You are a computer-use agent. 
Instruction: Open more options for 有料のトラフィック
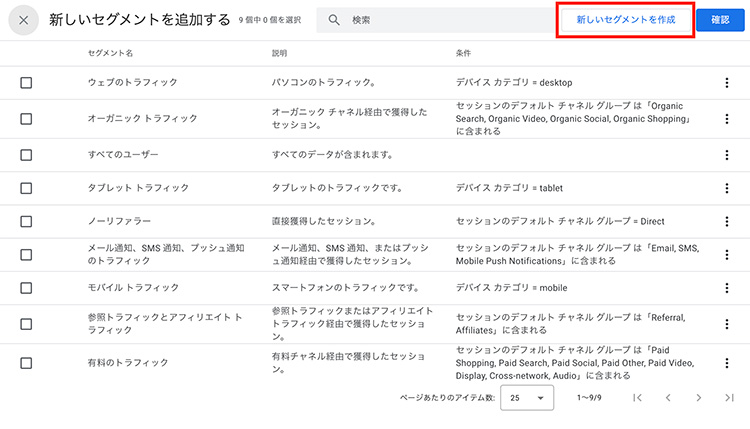(727, 363)
